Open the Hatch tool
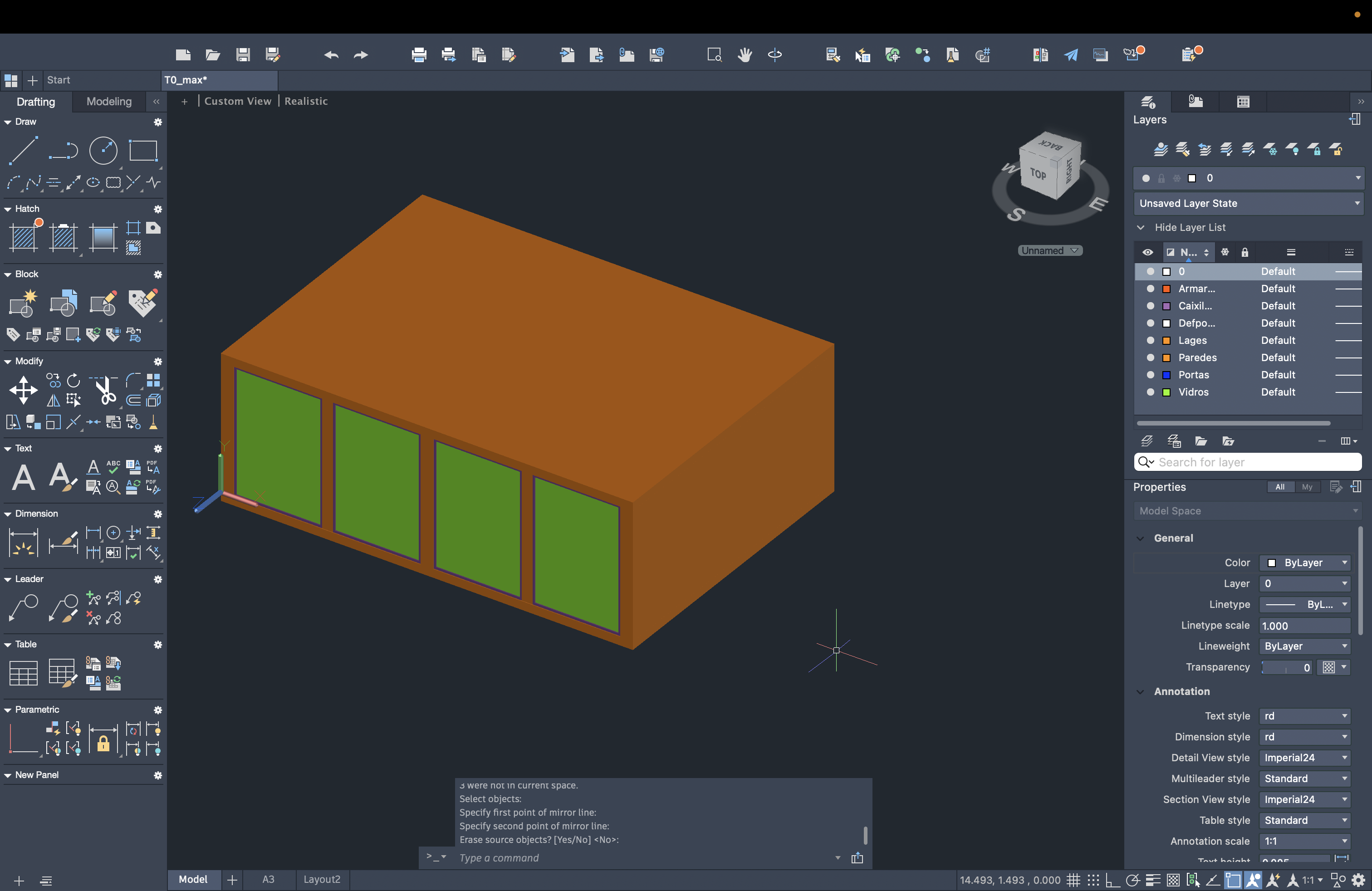The height and width of the screenshot is (891, 1372). click(24, 237)
